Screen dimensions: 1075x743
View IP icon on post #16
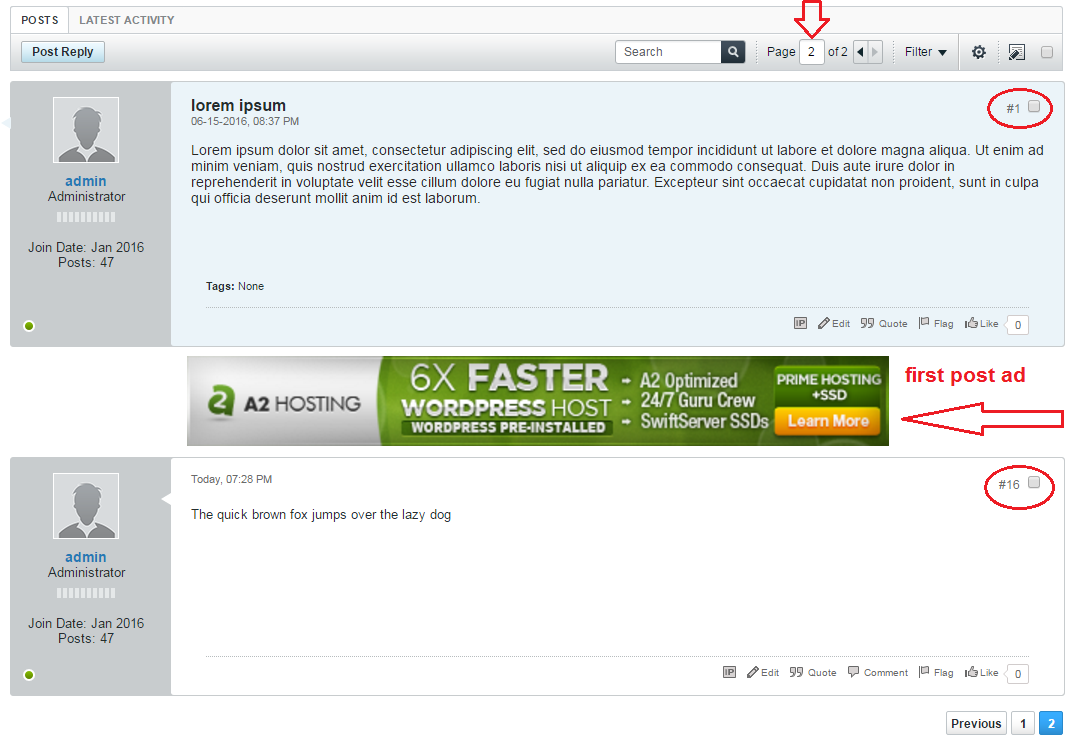click(x=729, y=672)
